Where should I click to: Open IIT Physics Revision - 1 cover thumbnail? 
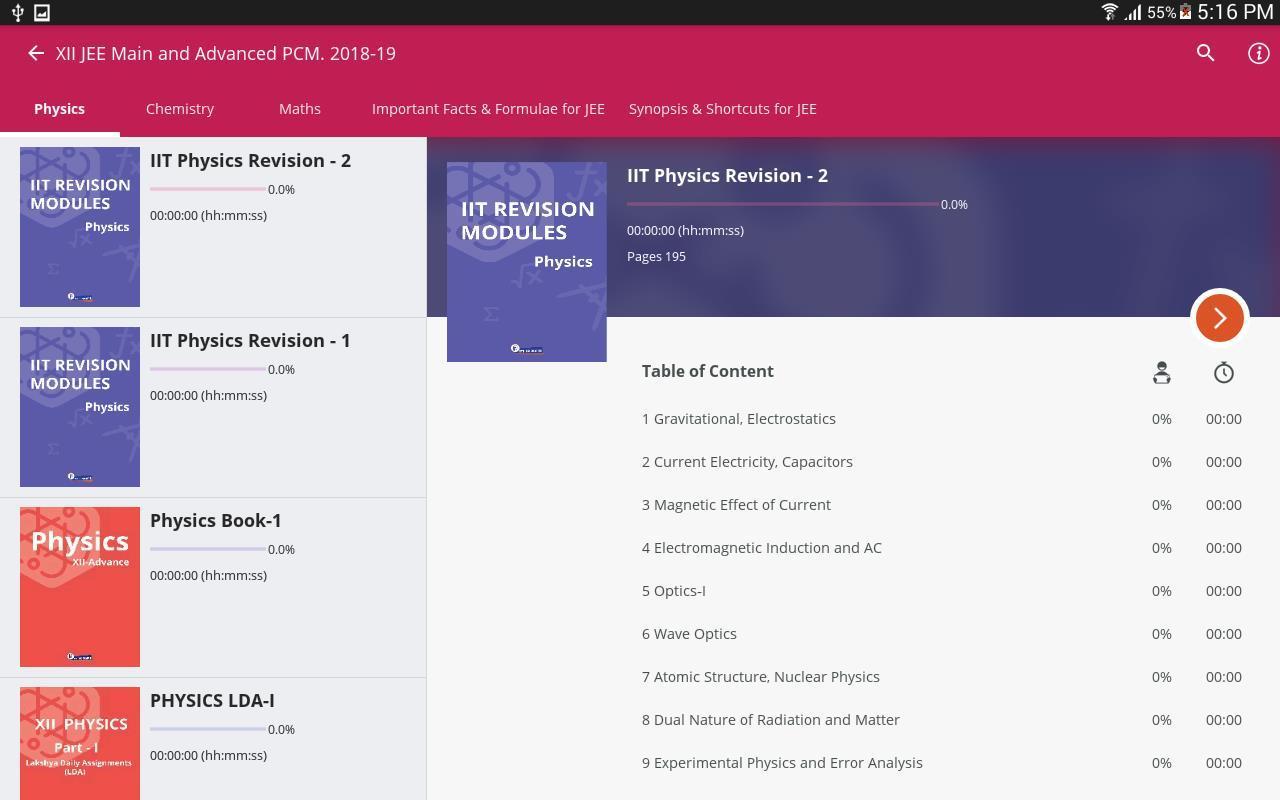click(80, 407)
